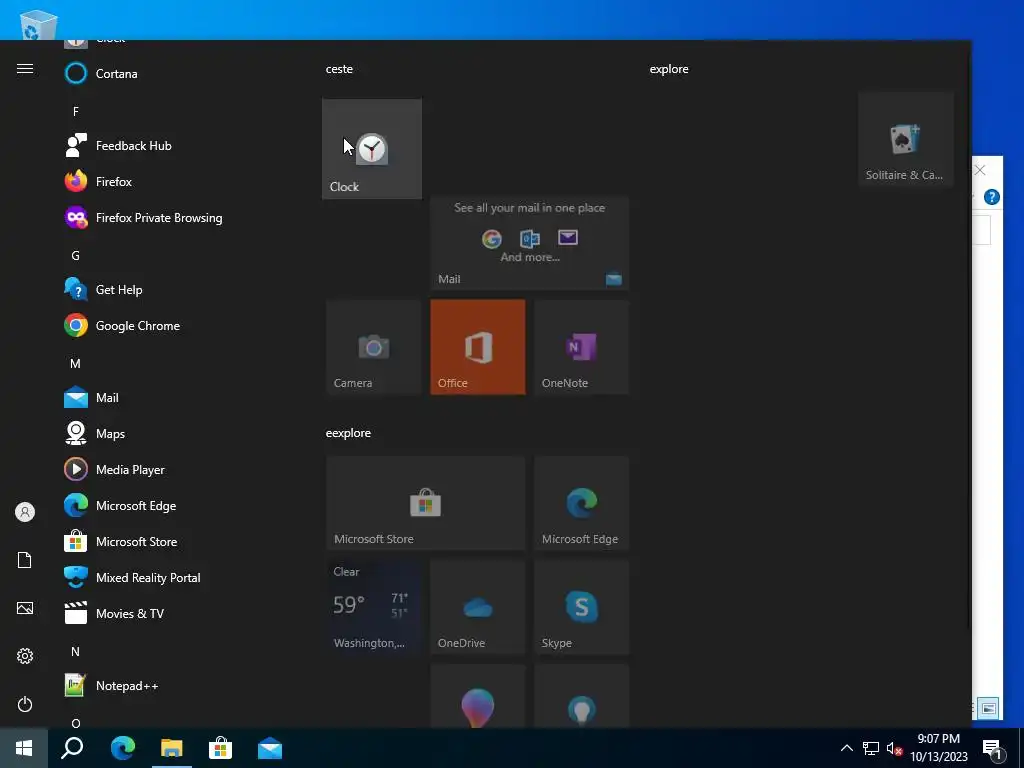Open the Microsoft Edge tile
This screenshot has width=1024, height=768.
click(x=581, y=503)
